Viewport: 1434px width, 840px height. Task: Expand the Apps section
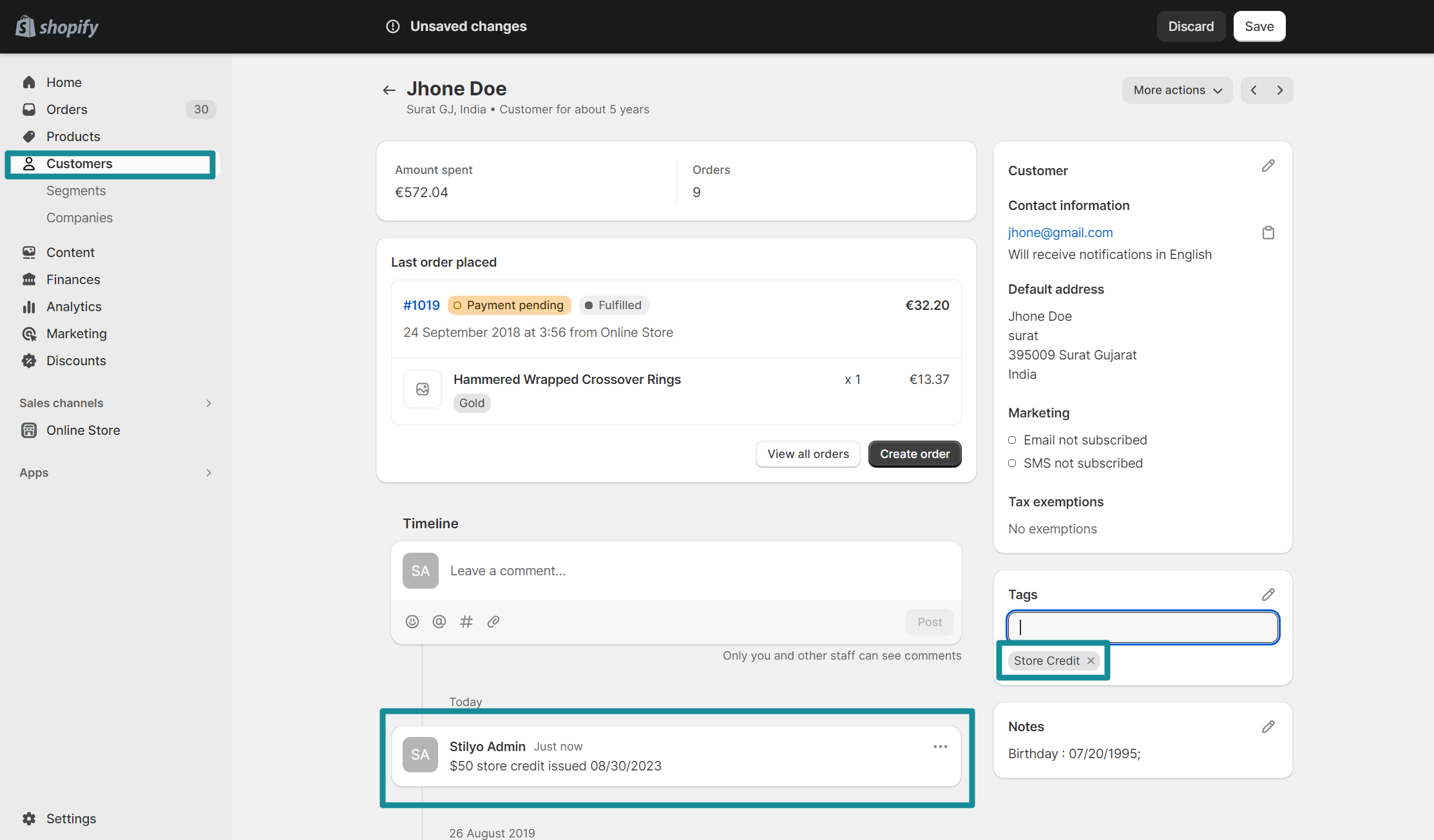[x=208, y=472]
